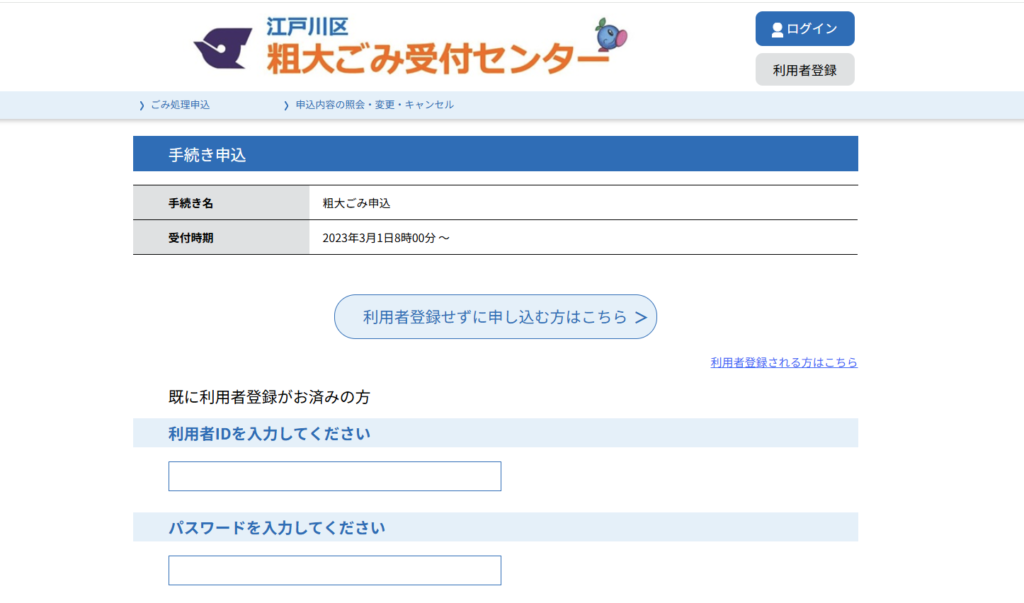This screenshot has width=1024, height=603.
Task: Follow the 利用者登録される方はこちら link
Action: click(783, 363)
